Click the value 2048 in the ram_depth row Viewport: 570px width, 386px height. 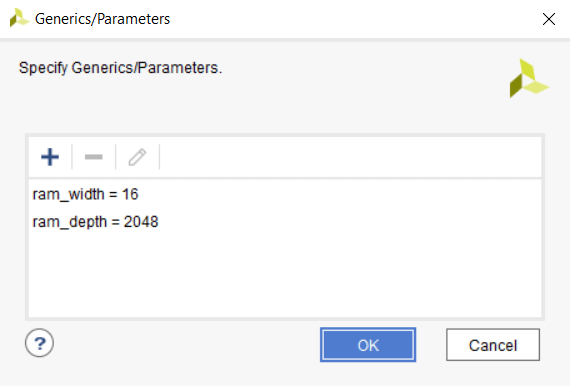click(141, 222)
